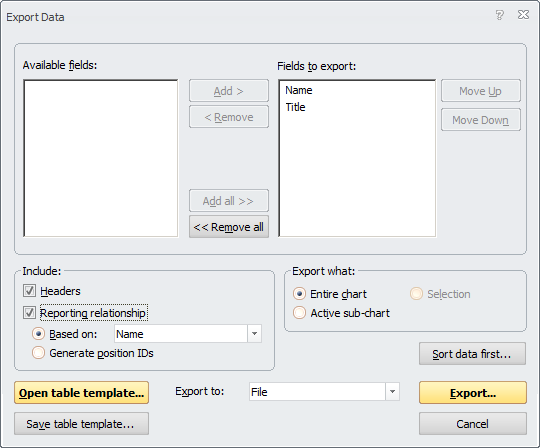Click the Remove all button

[229, 227]
